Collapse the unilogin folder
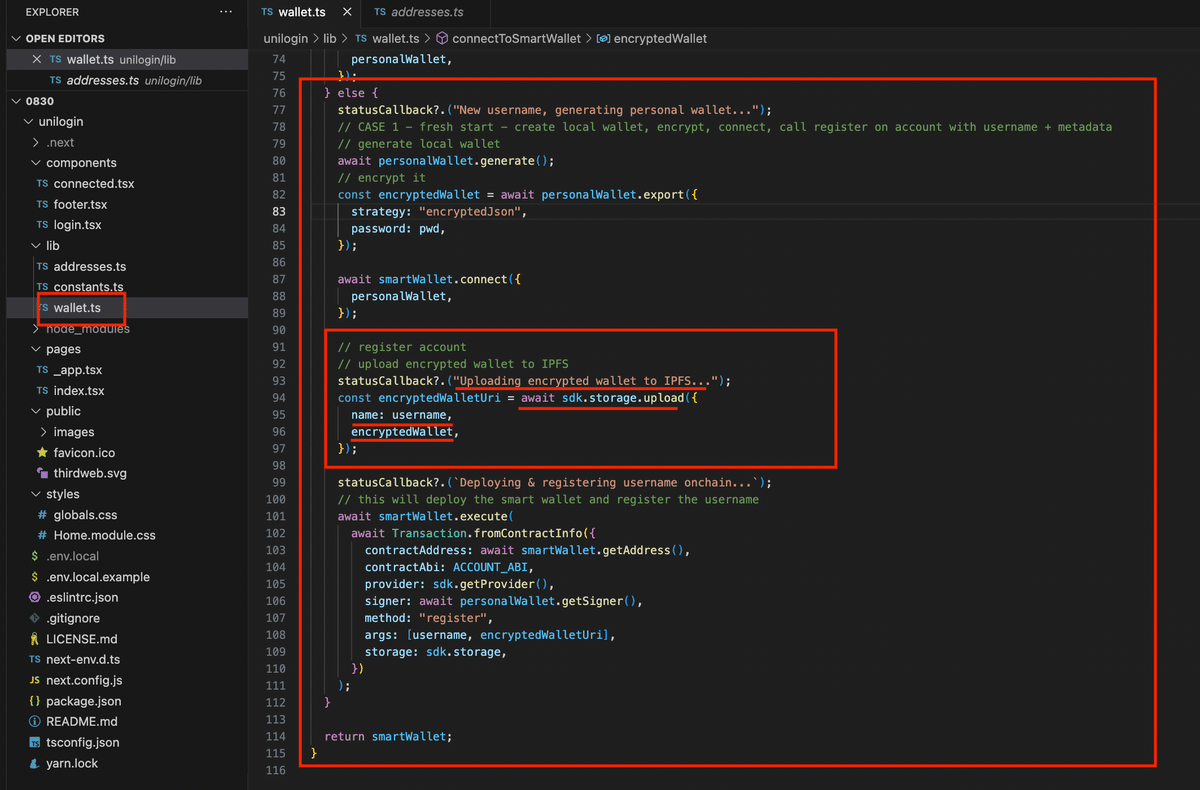Screen dimensions: 1200x790 [28, 121]
